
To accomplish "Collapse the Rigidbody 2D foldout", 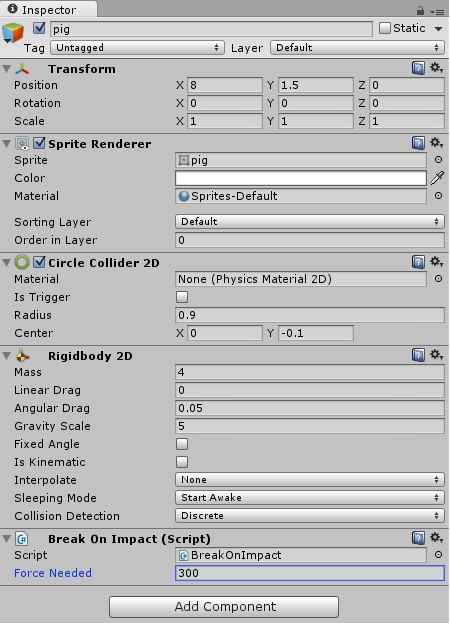I will tap(6, 355).
